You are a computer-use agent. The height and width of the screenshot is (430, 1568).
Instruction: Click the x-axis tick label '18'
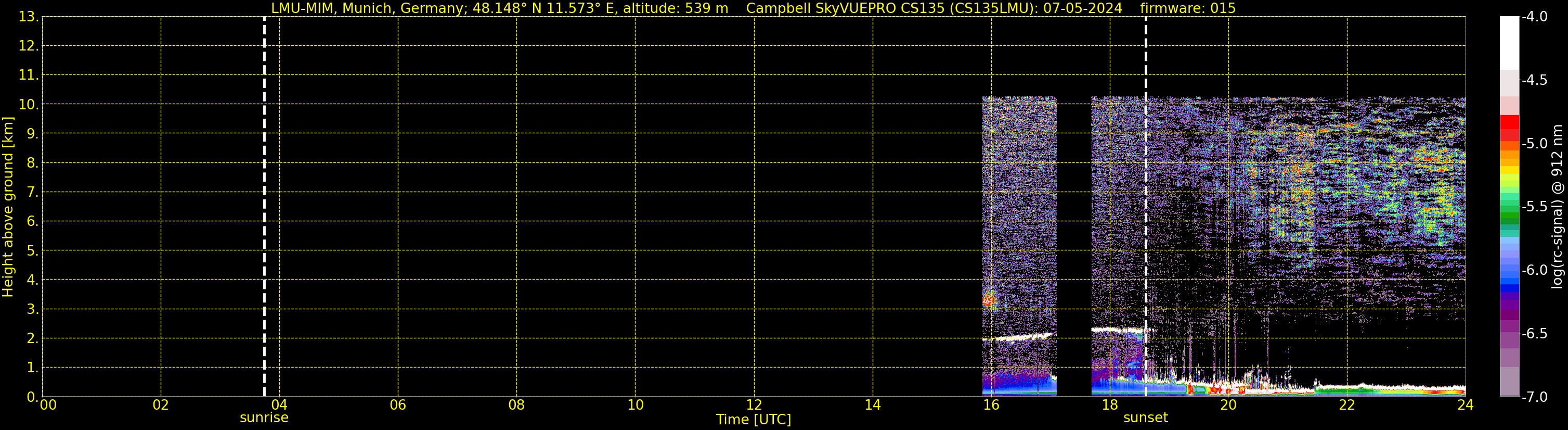click(1110, 405)
